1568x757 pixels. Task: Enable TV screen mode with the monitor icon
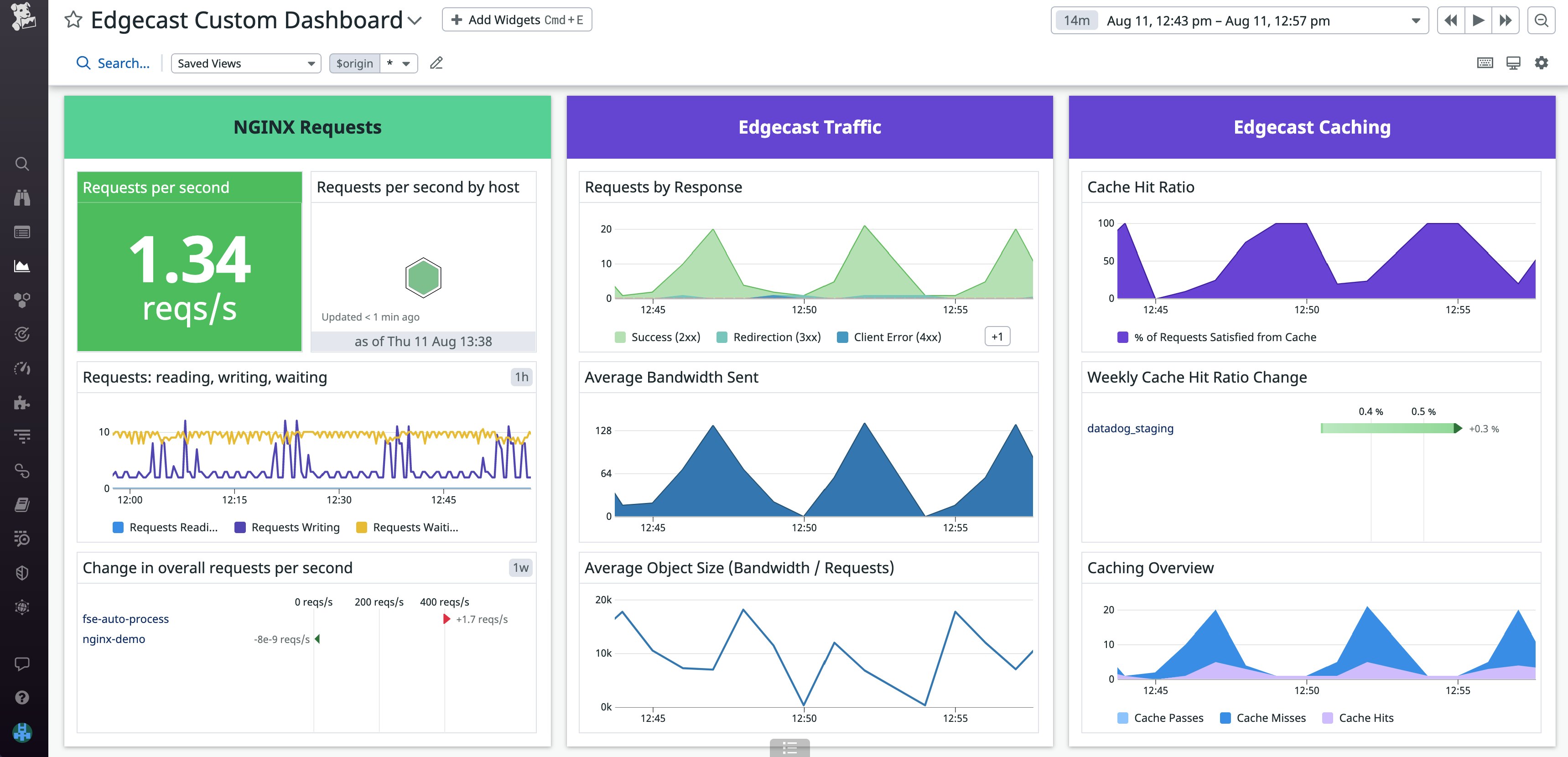[x=1513, y=62]
